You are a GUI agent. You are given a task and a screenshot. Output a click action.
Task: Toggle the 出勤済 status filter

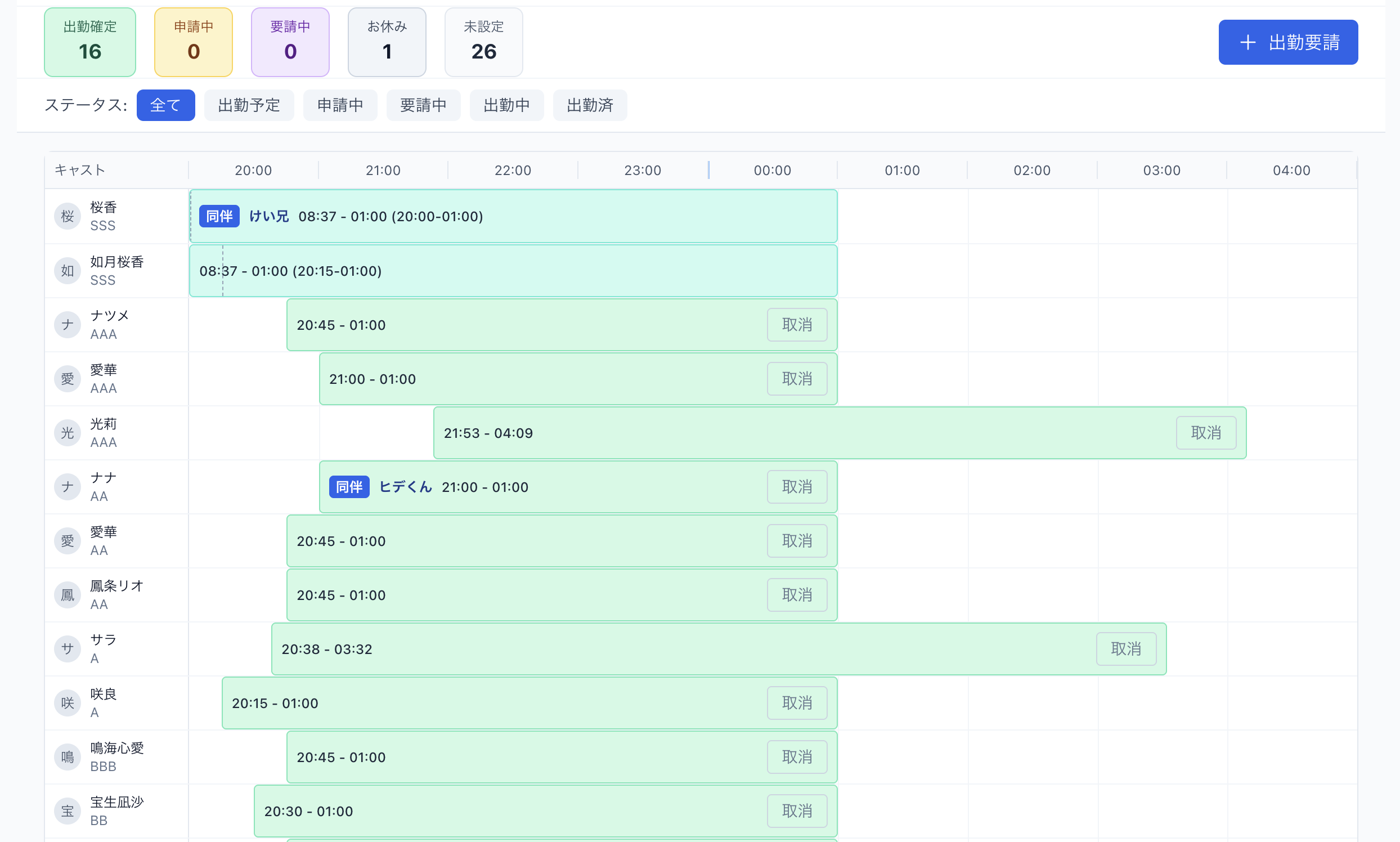tap(590, 105)
